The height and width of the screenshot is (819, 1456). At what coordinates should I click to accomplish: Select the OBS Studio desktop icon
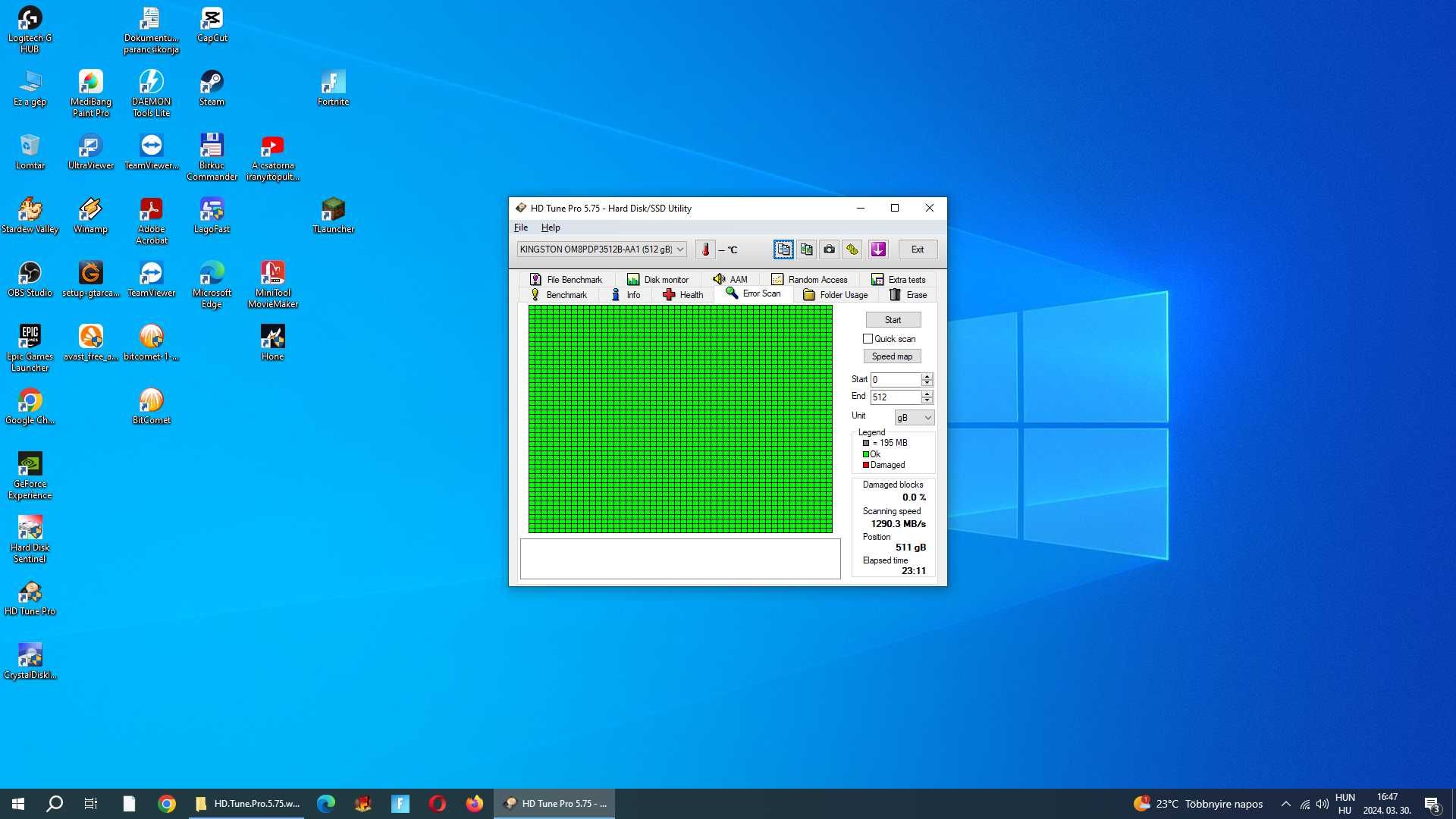click(30, 279)
